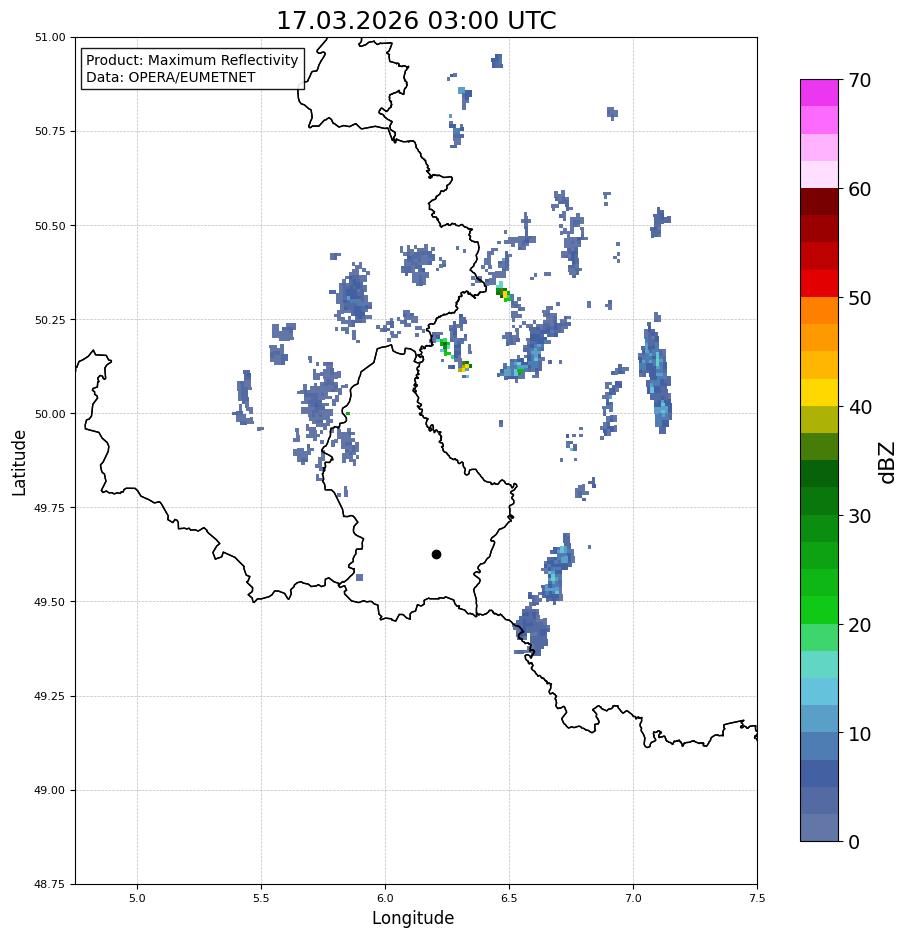Click the dBZ colorbar label
The height and width of the screenshot is (937, 908).
pyautogui.click(x=888, y=462)
